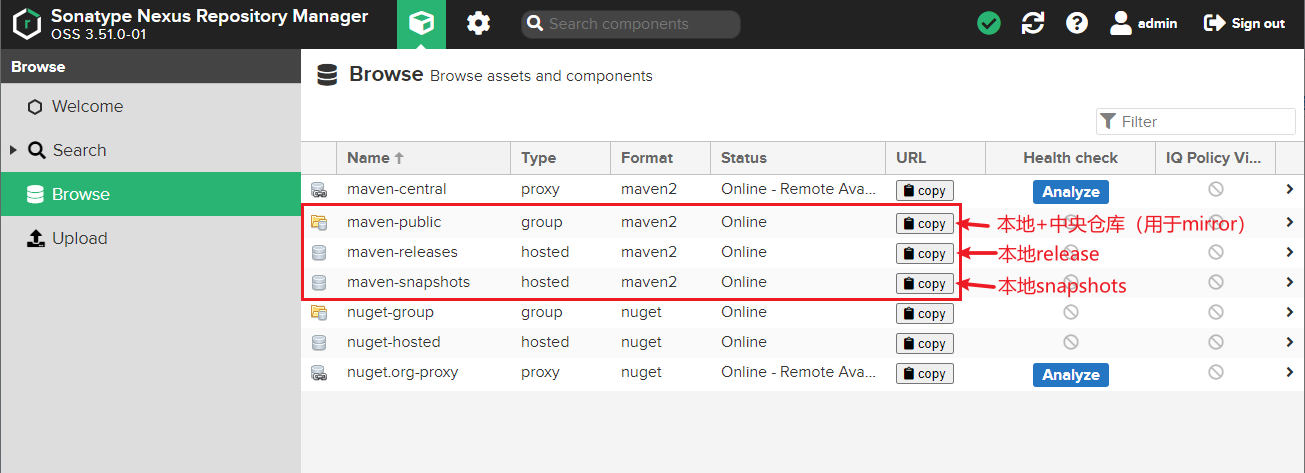Expand the Search tree item arrow
Image resolution: width=1305 pixels, height=473 pixels.
[x=14, y=150]
